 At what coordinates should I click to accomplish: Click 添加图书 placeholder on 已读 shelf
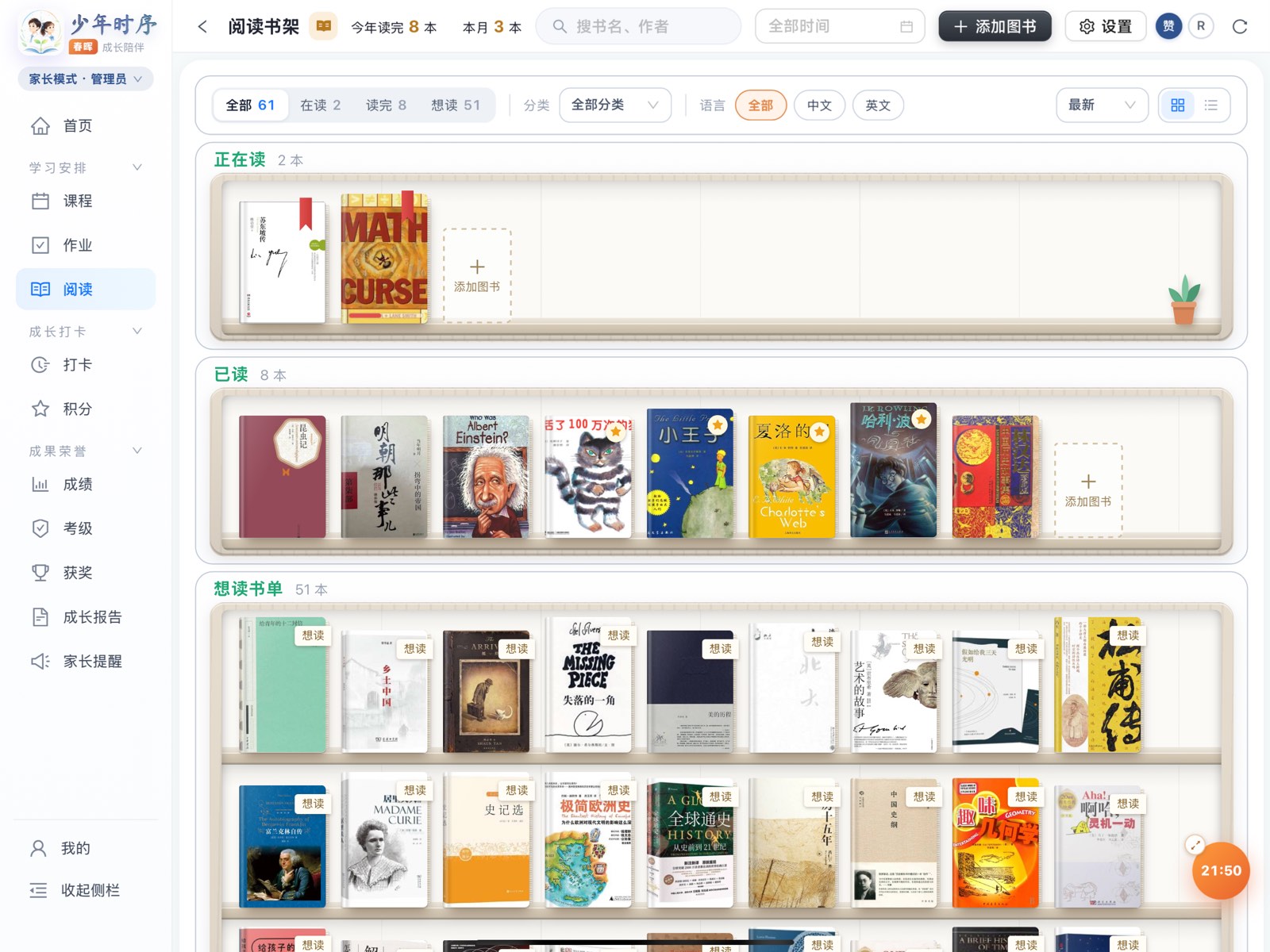(x=1088, y=489)
